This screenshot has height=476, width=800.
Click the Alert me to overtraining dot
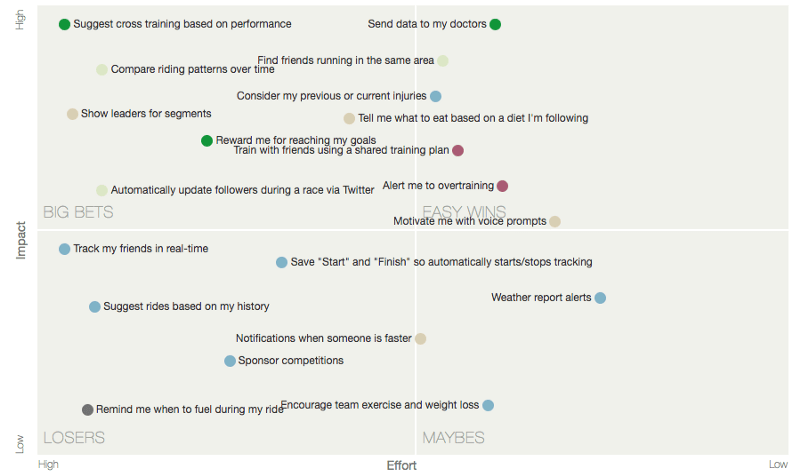coord(503,186)
